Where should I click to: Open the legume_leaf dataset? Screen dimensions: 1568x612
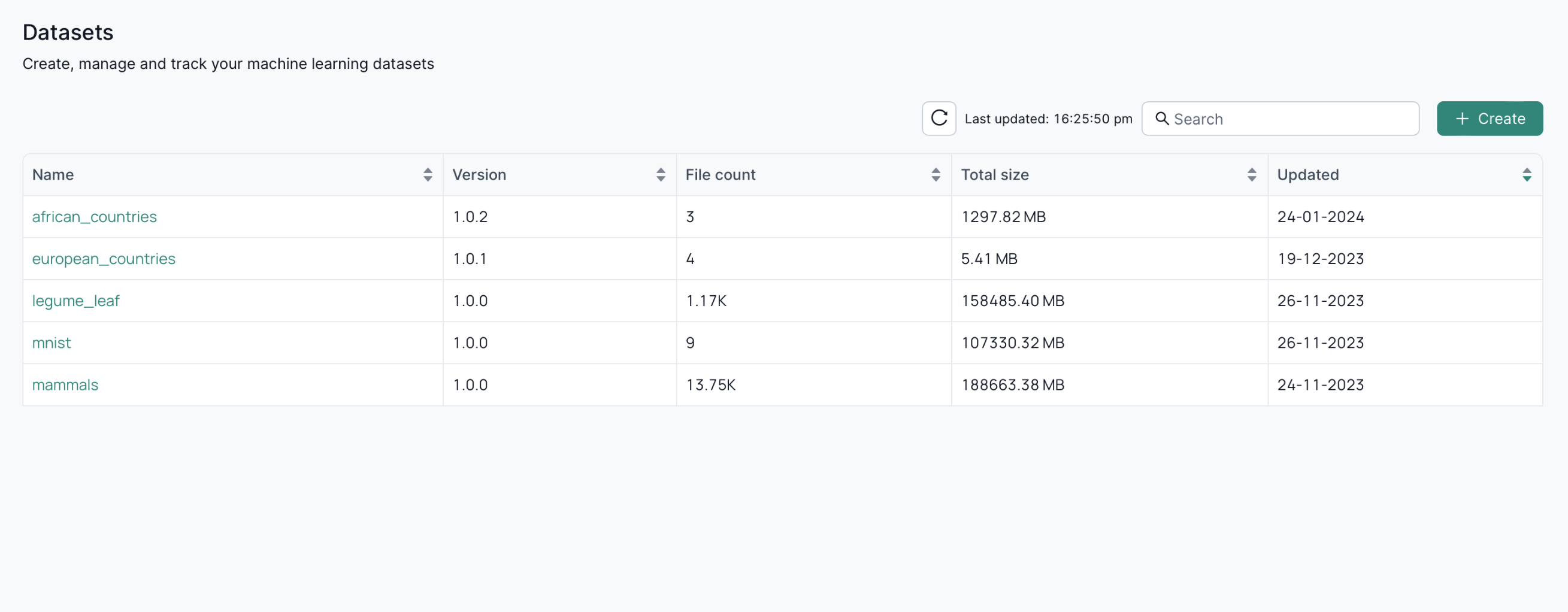click(75, 300)
